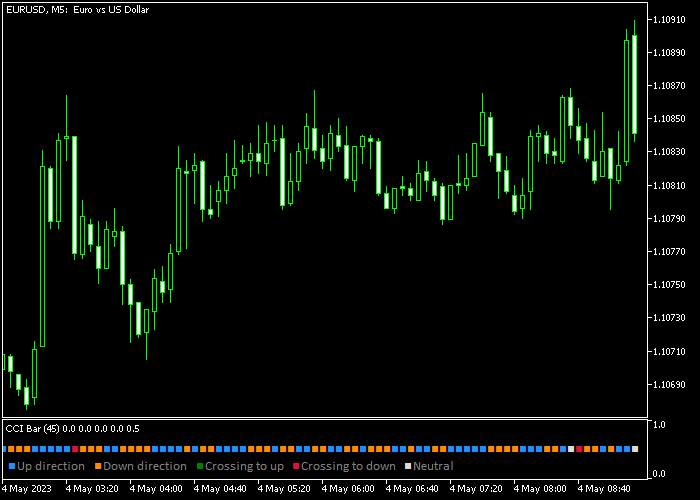Click the white Neutral legend swatch

[408, 467]
